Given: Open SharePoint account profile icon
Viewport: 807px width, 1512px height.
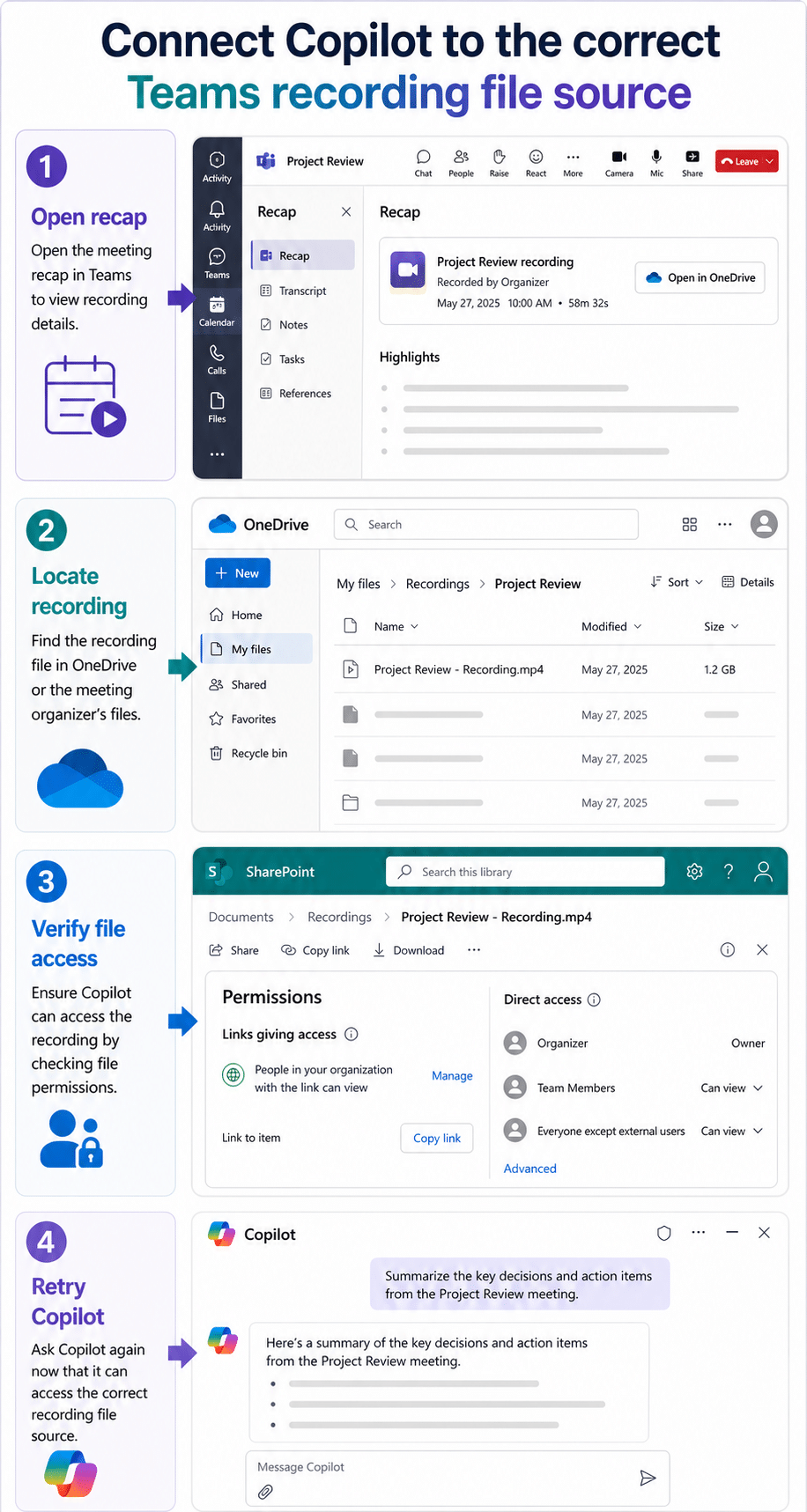Looking at the screenshot, I should [763, 872].
